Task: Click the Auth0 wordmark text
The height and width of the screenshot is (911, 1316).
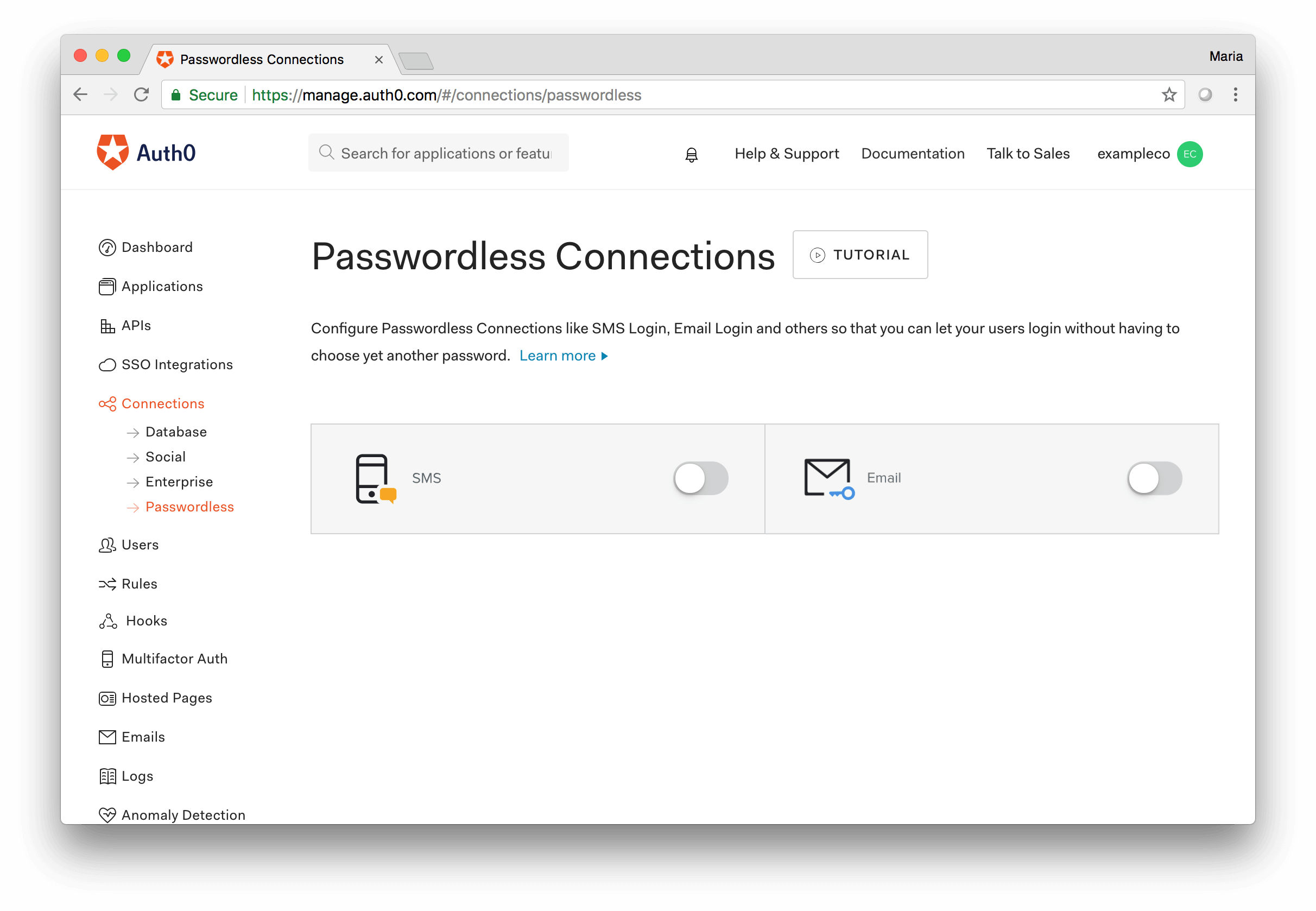Action: pyautogui.click(x=166, y=153)
